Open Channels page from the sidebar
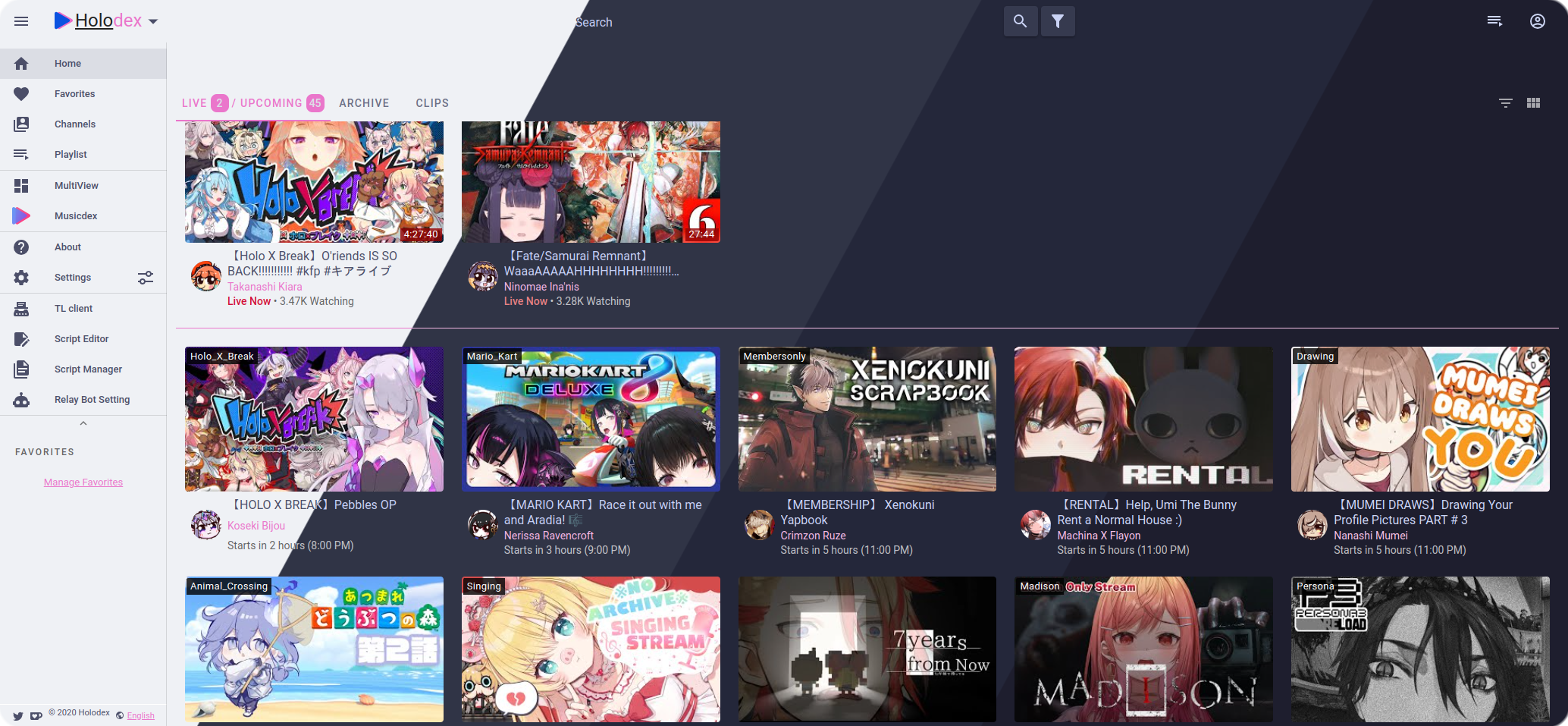The height and width of the screenshot is (726, 1568). pos(83,124)
